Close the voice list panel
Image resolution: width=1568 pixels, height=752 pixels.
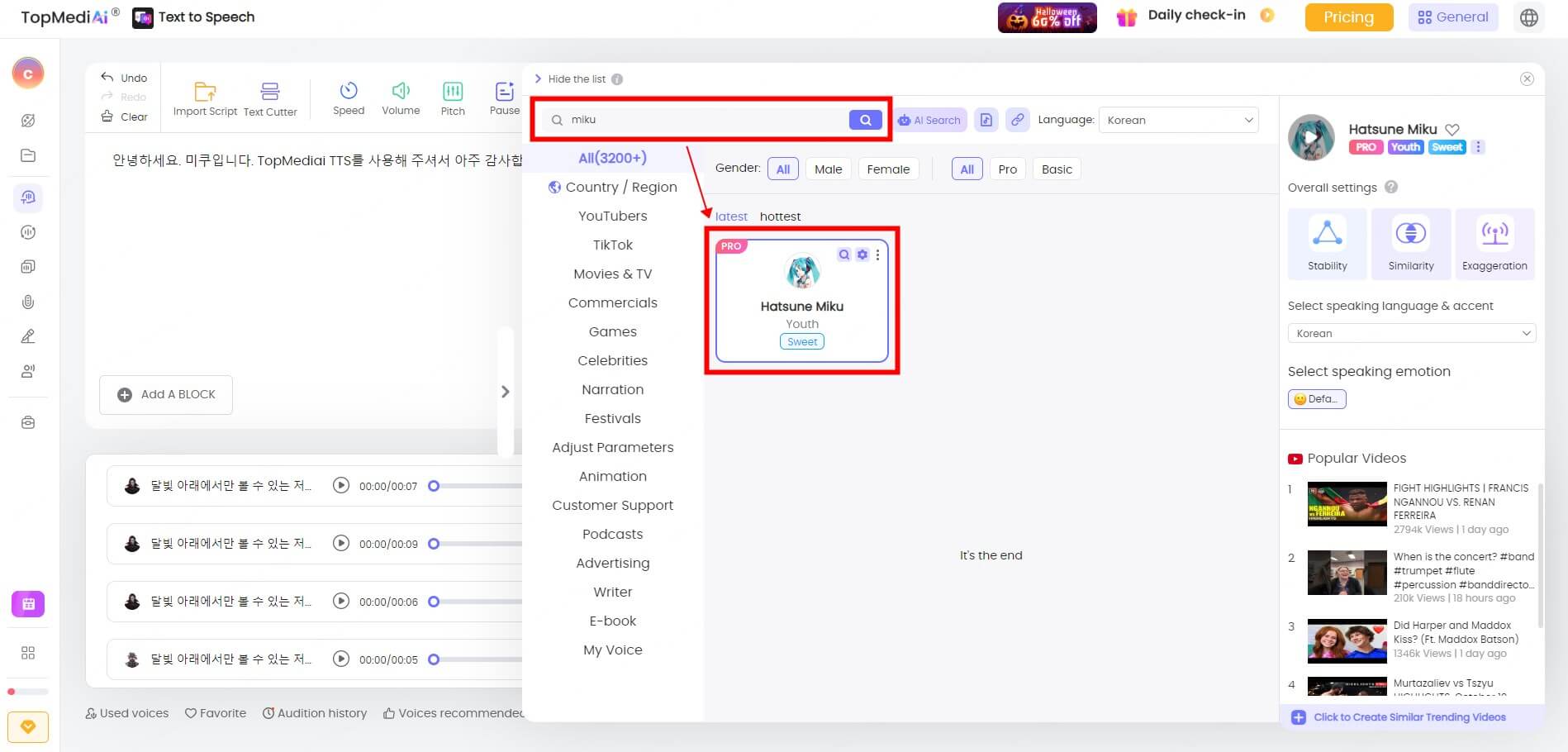tap(1527, 79)
